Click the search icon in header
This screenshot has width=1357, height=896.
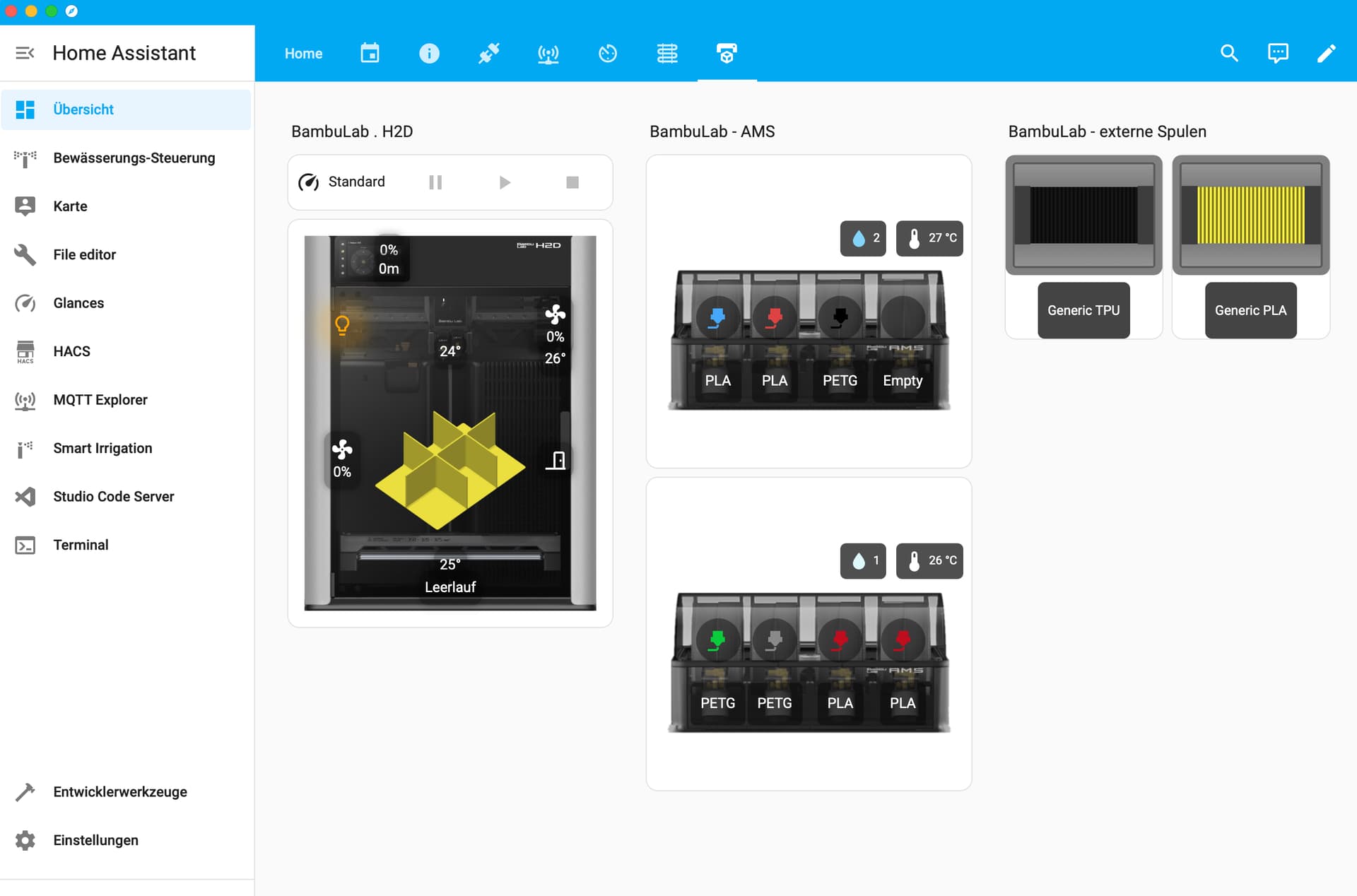pos(1229,53)
